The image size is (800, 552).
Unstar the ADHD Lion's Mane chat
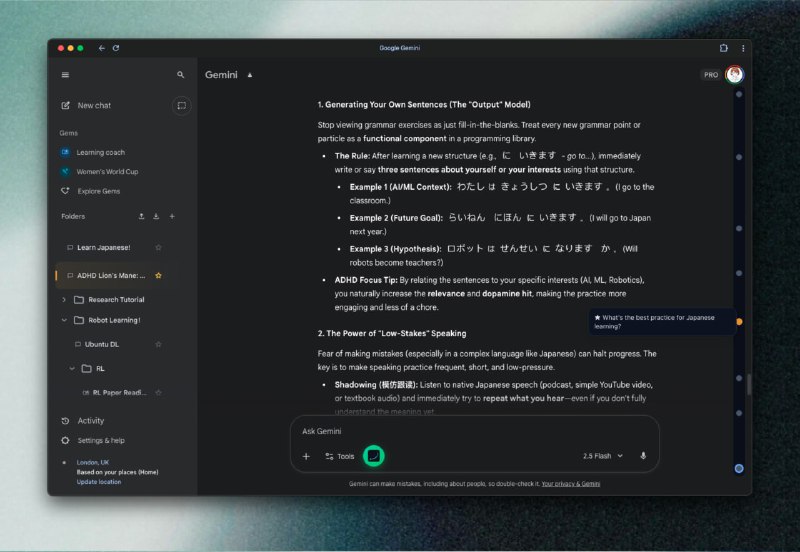(x=158, y=275)
